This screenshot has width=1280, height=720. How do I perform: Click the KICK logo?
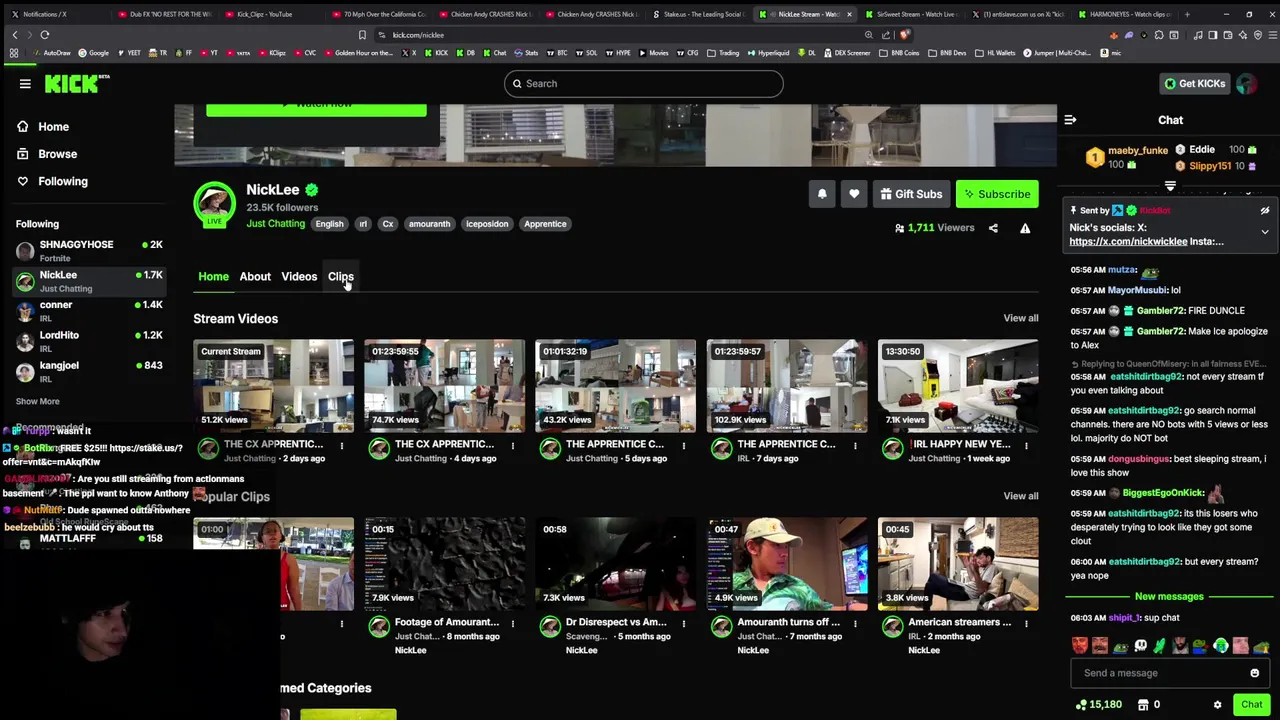[x=77, y=84]
